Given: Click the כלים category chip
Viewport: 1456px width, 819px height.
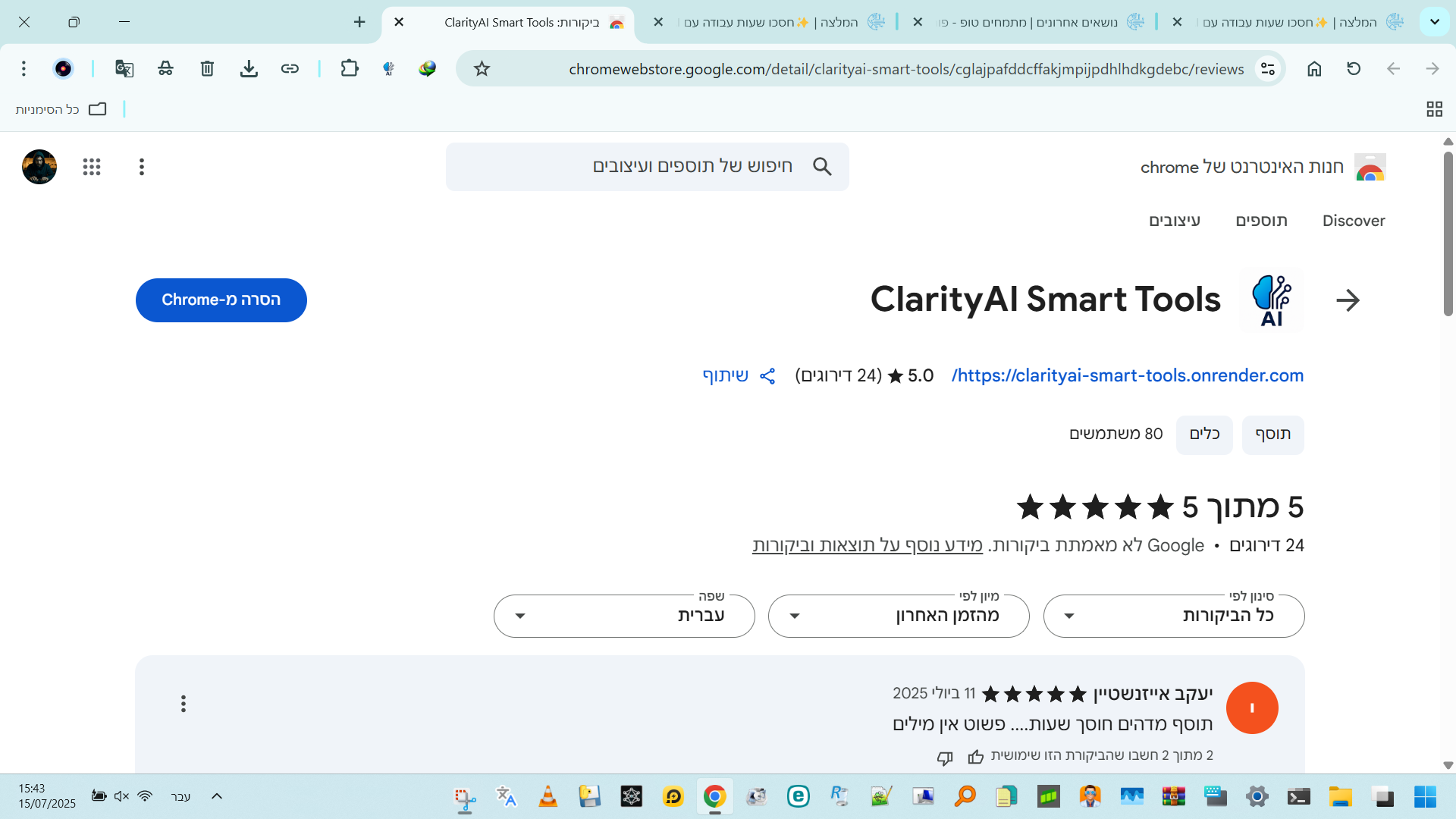Looking at the screenshot, I should pyautogui.click(x=1204, y=435).
